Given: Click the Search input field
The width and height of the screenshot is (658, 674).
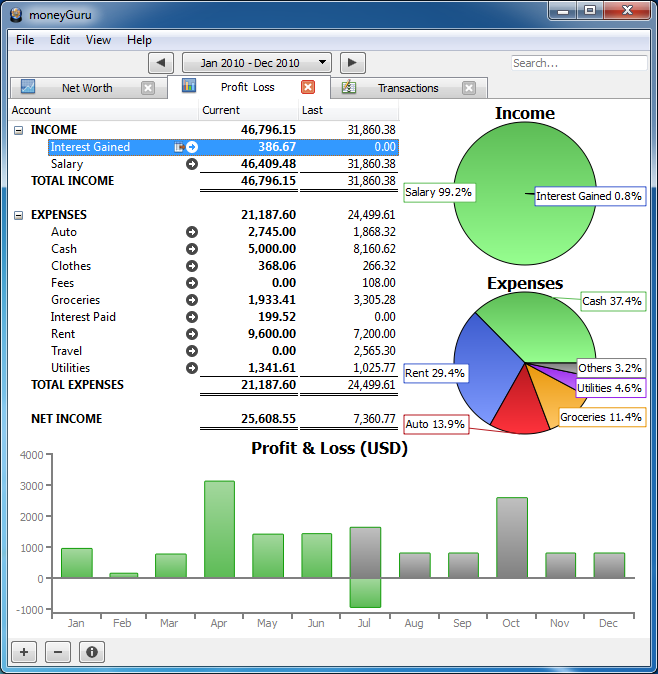Looking at the screenshot, I should (x=579, y=63).
